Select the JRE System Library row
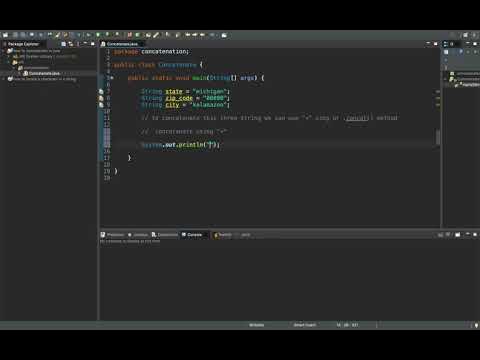The width and height of the screenshot is (480, 360). click(45, 57)
